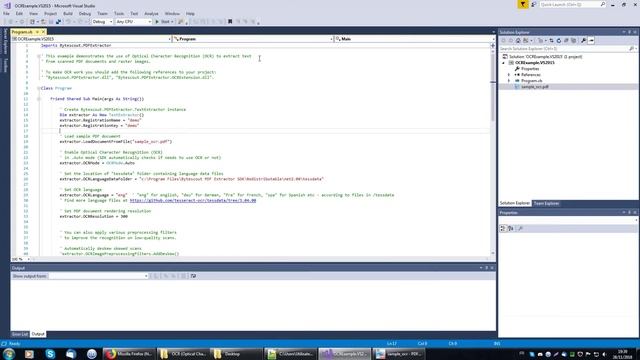
Task: Click the Show All Files icon
Action: pos(573,40)
